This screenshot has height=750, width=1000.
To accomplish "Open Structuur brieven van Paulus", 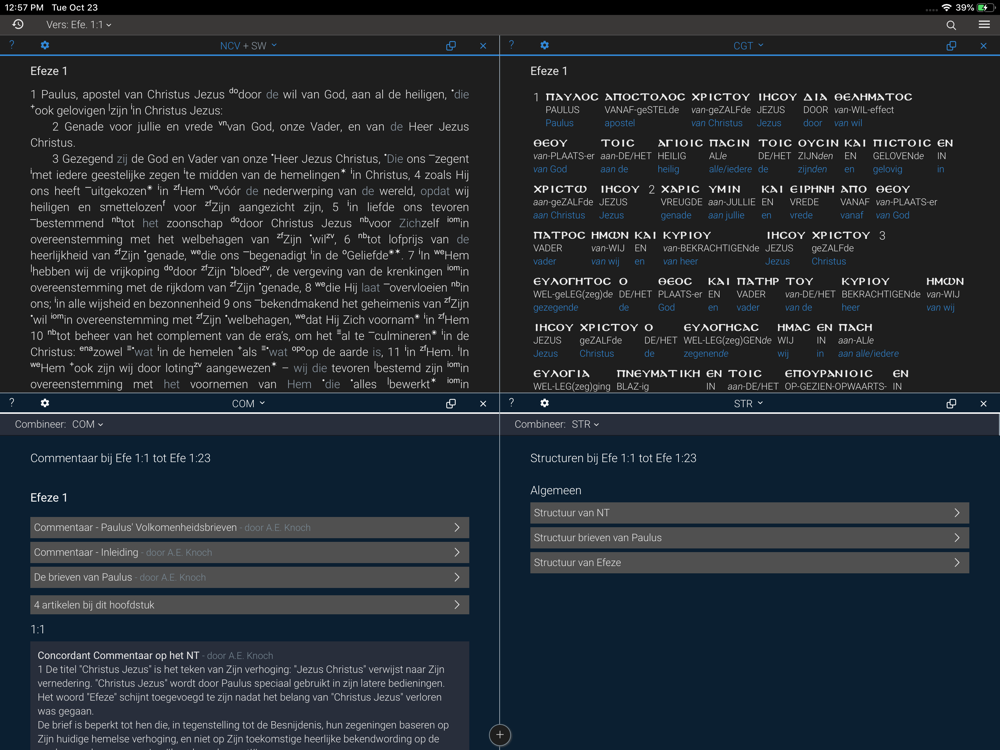I will click(x=749, y=538).
